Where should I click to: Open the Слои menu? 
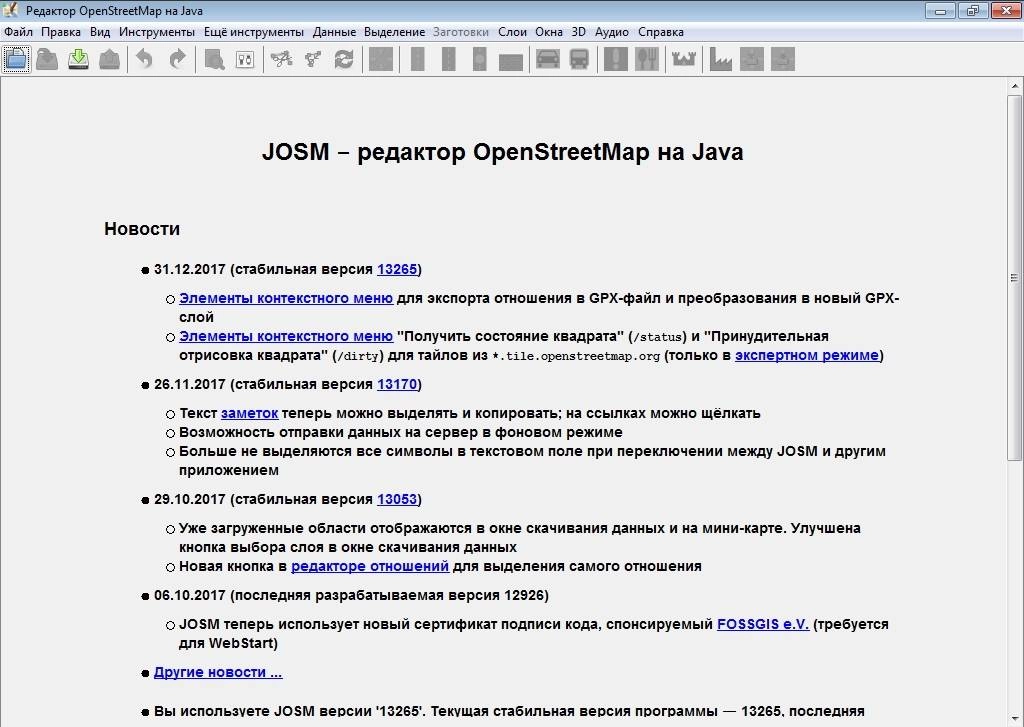pos(512,32)
